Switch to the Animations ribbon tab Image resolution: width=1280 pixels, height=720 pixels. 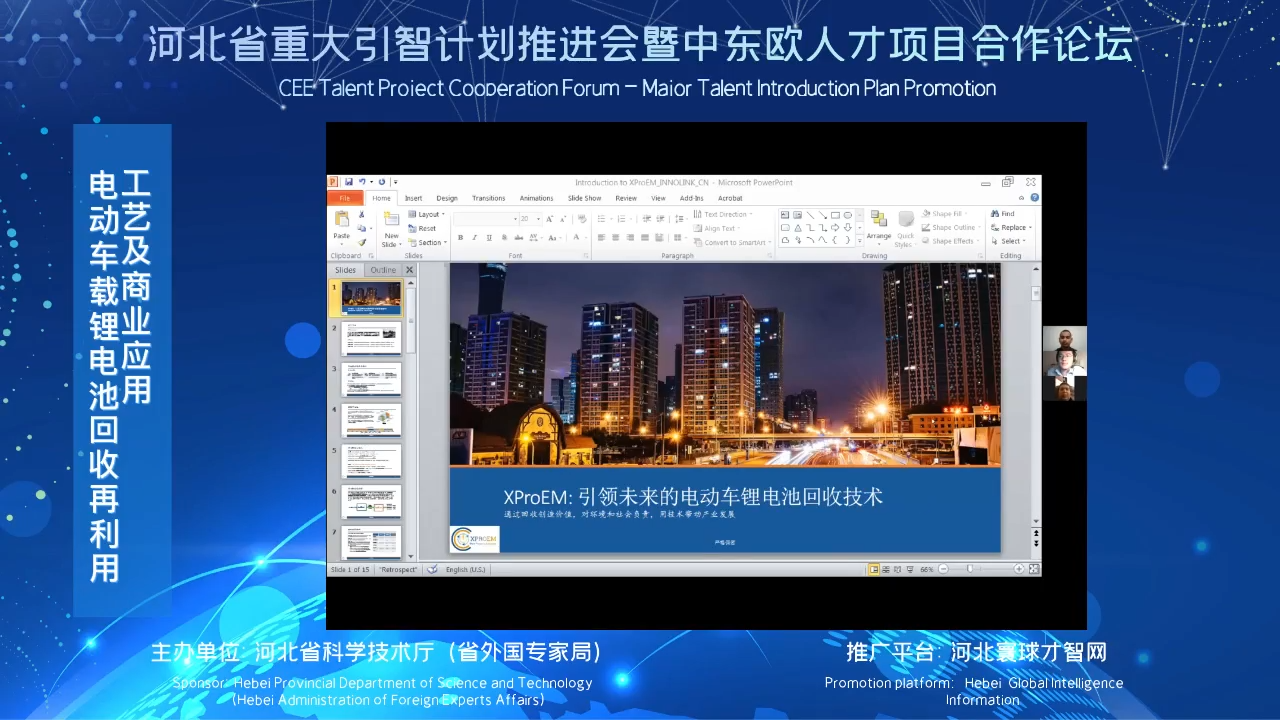(536, 198)
